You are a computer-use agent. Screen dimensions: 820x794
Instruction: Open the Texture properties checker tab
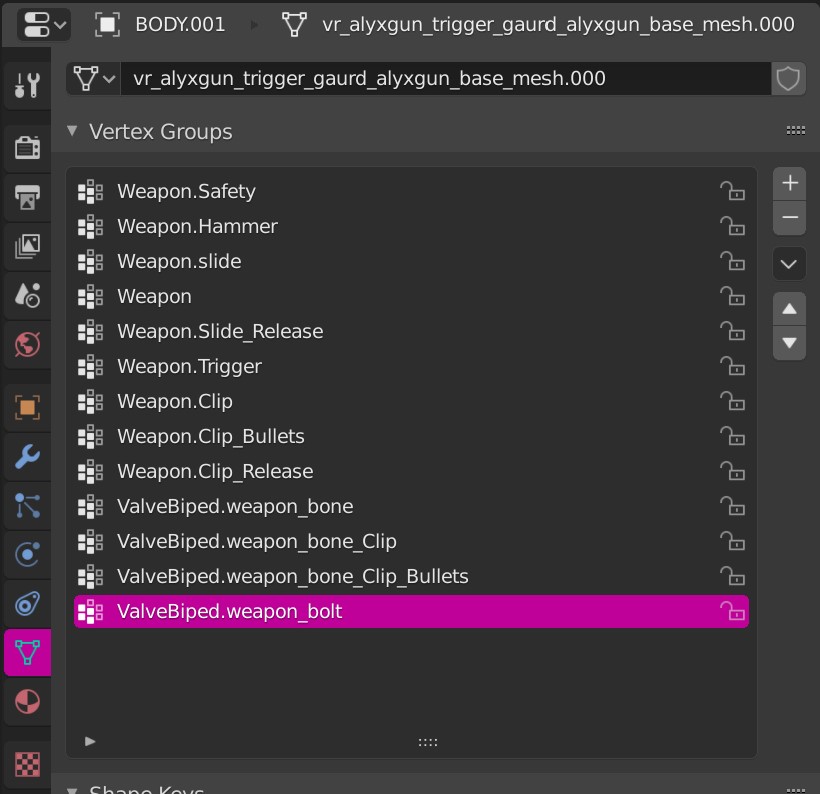27,764
